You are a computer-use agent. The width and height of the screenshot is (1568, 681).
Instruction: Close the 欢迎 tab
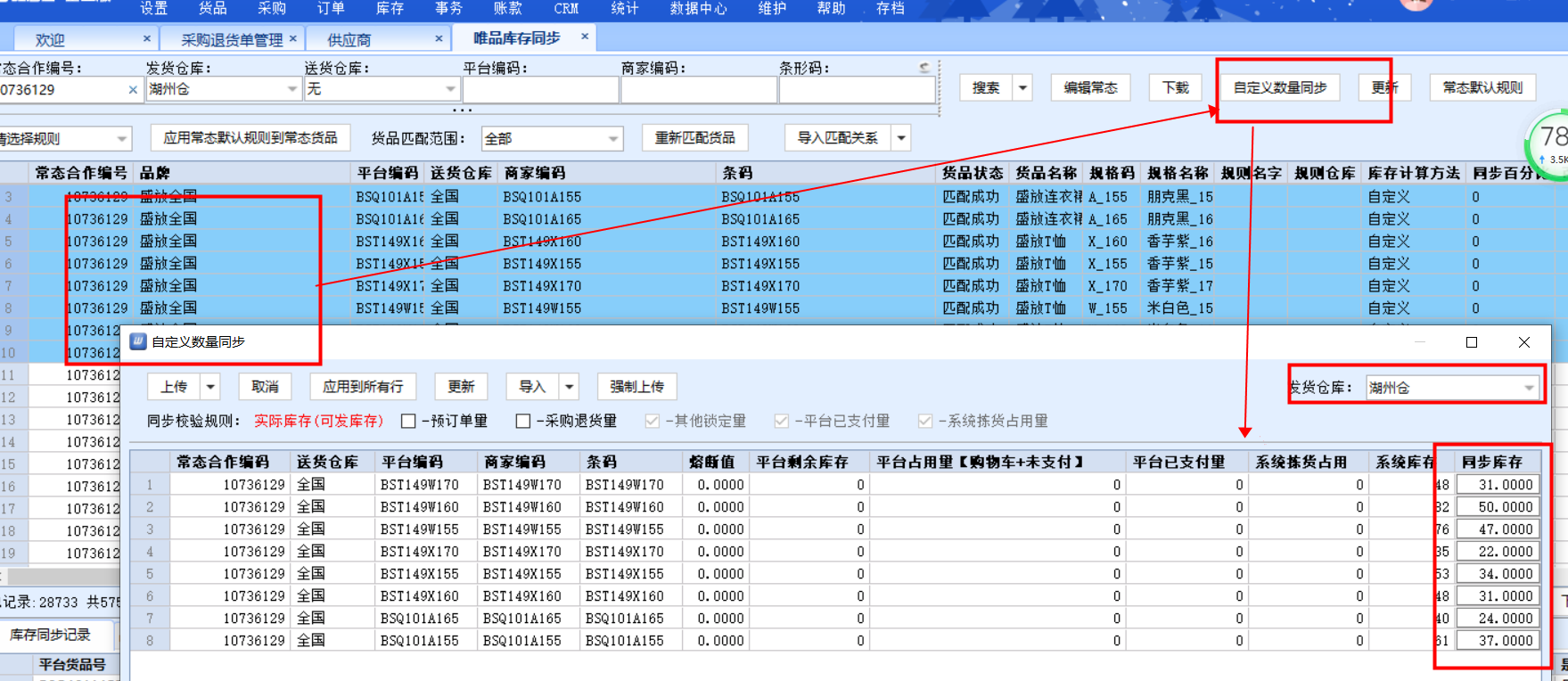147,38
